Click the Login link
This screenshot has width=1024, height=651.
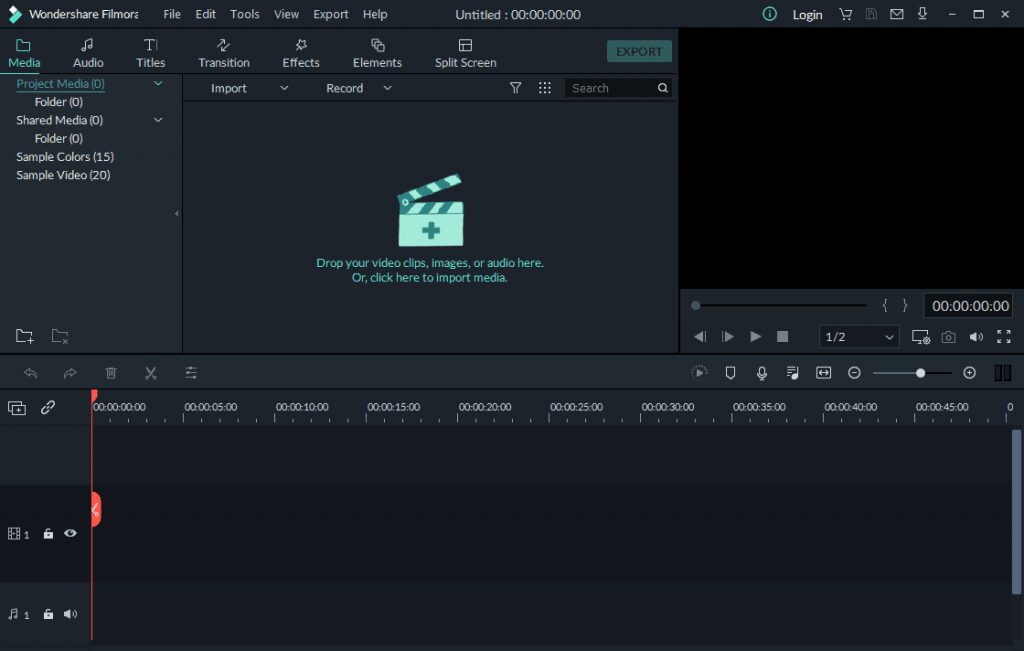(807, 14)
